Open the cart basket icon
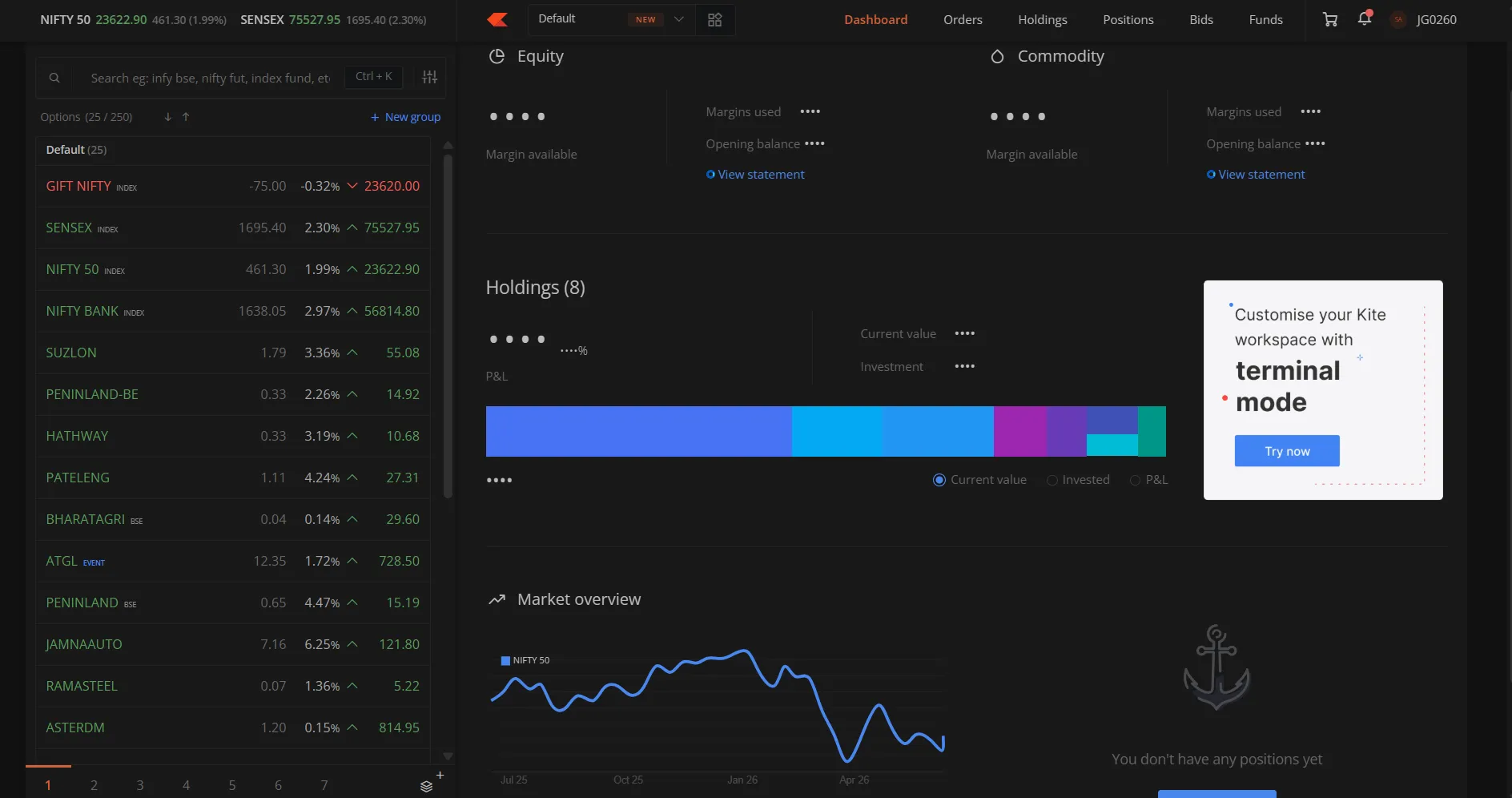Image resolution: width=1512 pixels, height=798 pixels. point(1330,19)
